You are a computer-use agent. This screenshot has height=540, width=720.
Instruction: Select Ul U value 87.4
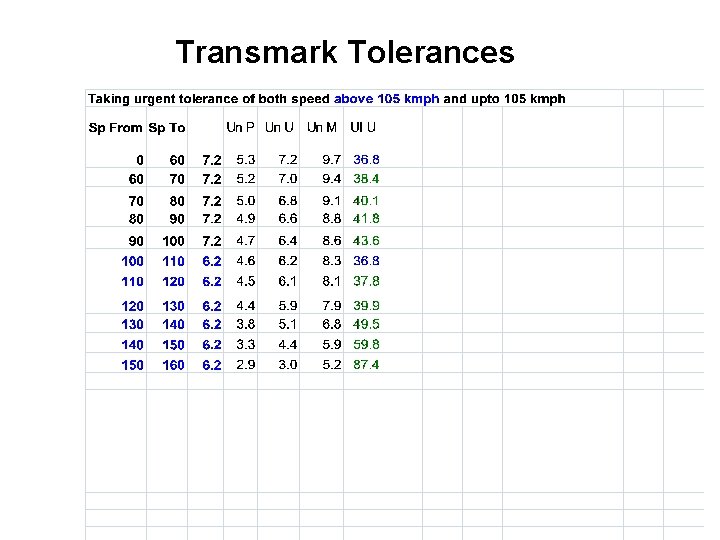point(366,365)
